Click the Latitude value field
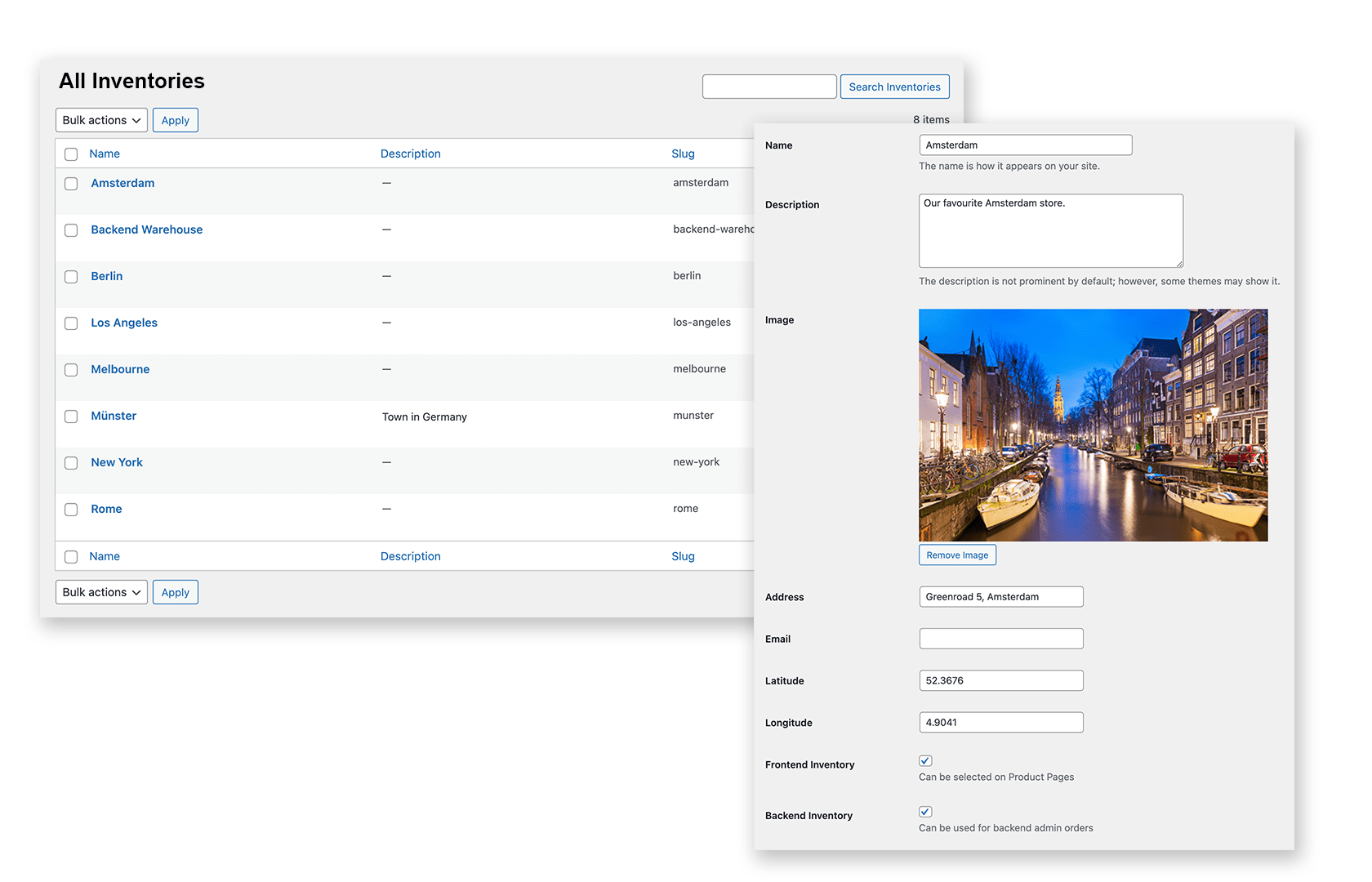 coord(1000,680)
